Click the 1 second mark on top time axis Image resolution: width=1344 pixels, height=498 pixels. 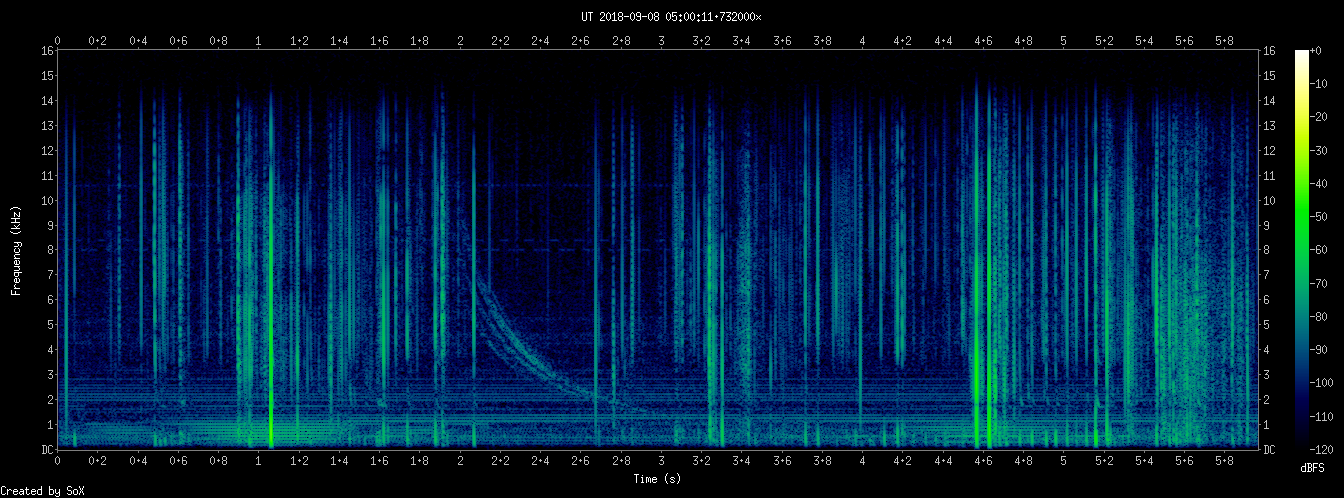click(259, 41)
